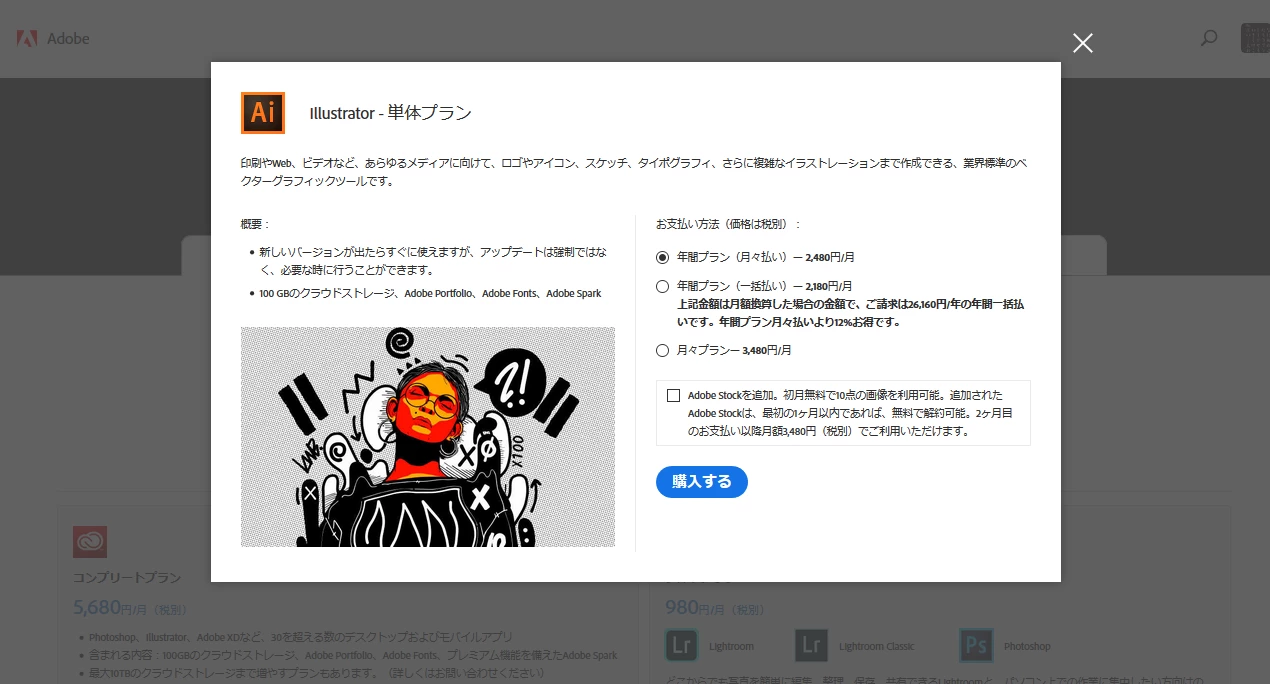Select the 年間プラン（一括払い）2,180円 radio button
Viewport: 1270px width, 684px height.
662,286
